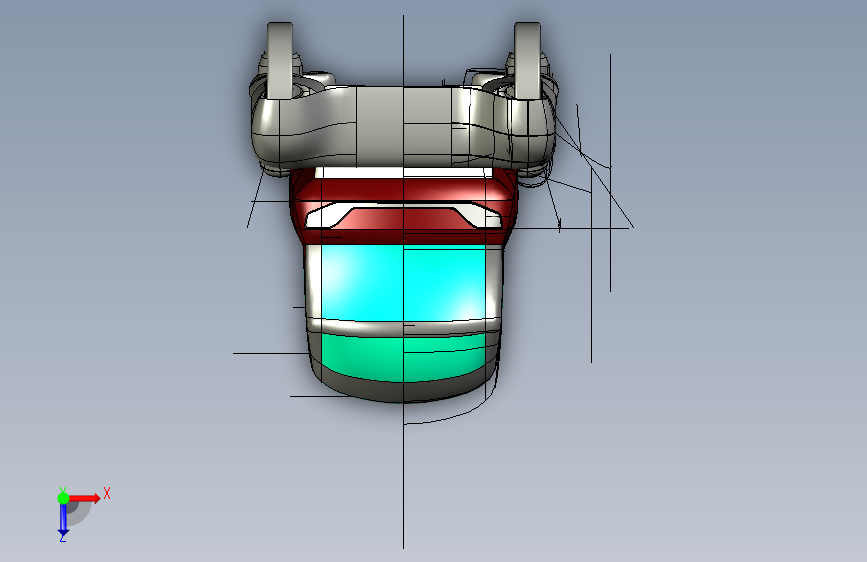
Task: Select the gray cross bar body
Action: [404, 127]
